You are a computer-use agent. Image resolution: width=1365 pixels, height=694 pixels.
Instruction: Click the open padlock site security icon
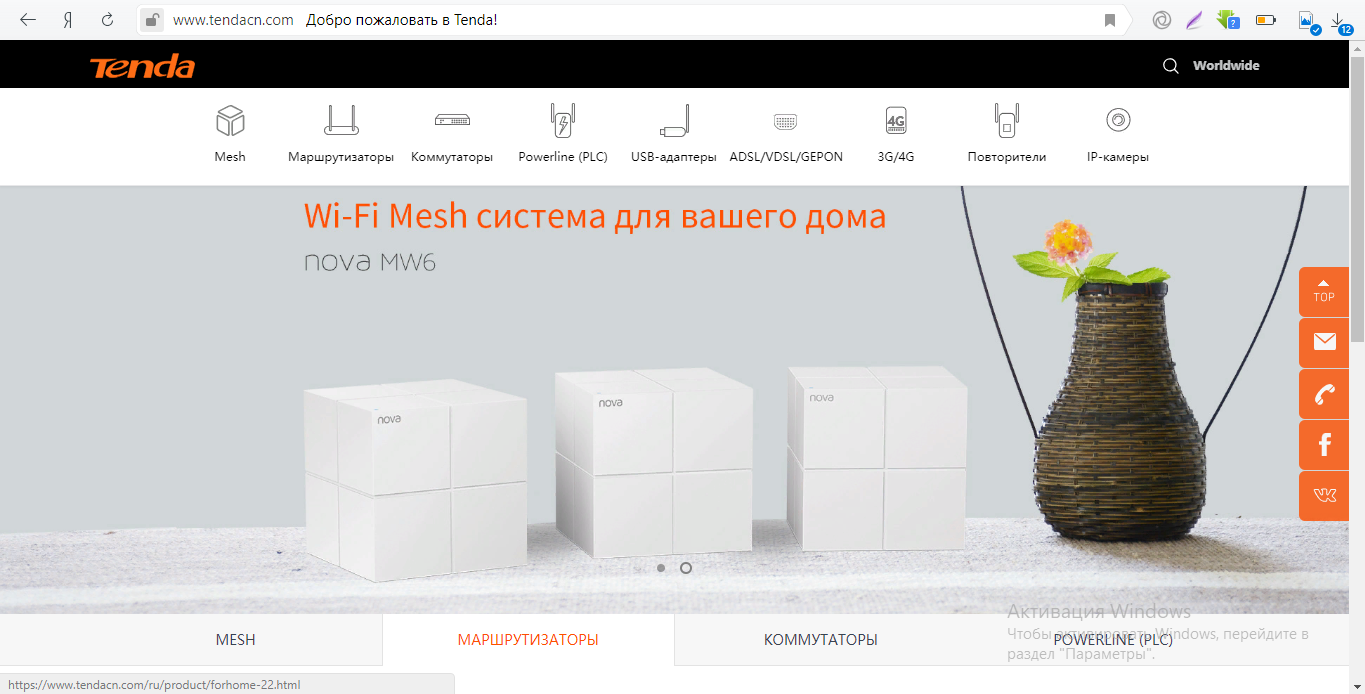(151, 19)
